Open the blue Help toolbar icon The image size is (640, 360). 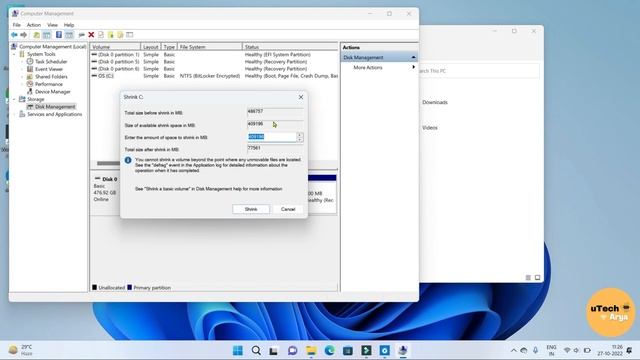(59, 35)
